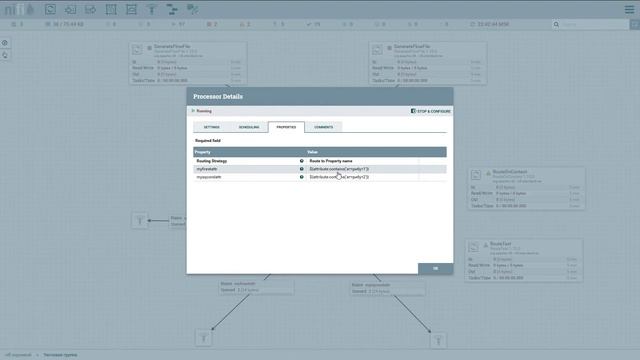Open the Comments tab
The height and width of the screenshot is (360, 640).
tap(323, 127)
